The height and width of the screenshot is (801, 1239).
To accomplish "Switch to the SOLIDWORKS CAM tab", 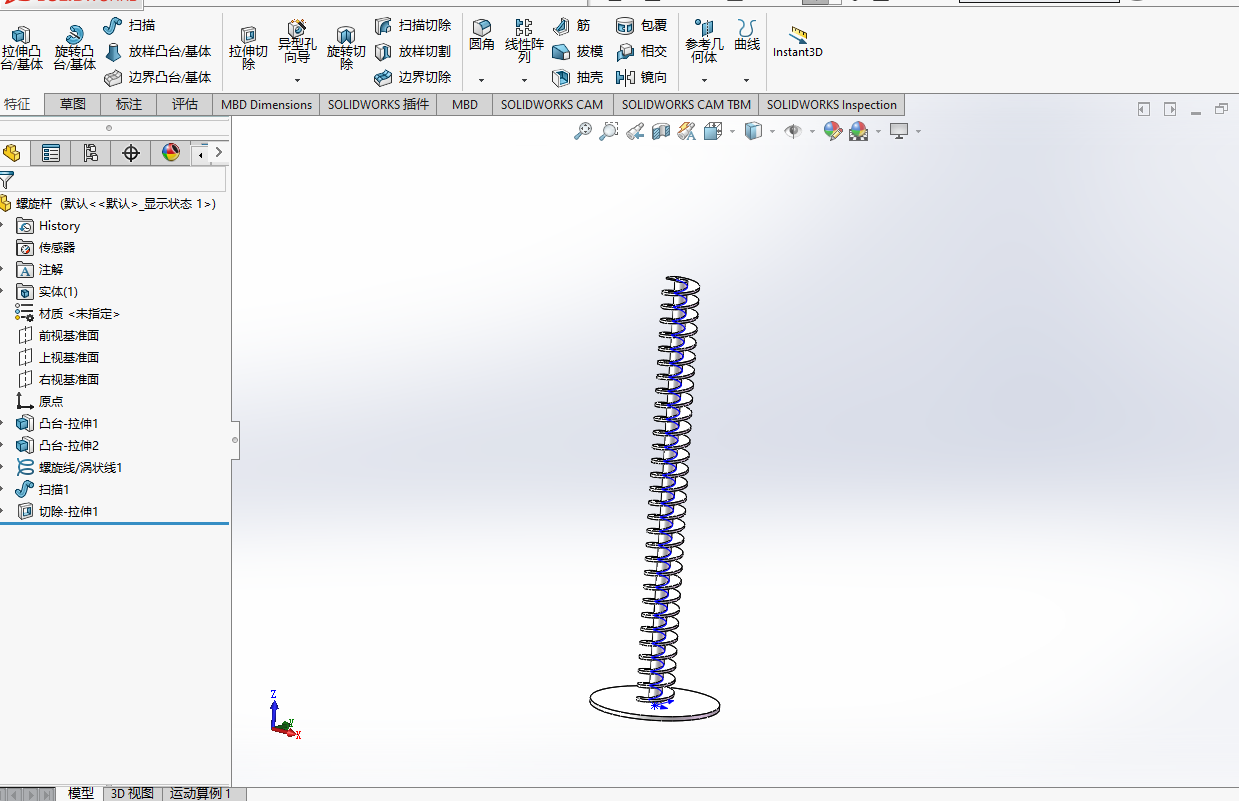I will [x=552, y=104].
